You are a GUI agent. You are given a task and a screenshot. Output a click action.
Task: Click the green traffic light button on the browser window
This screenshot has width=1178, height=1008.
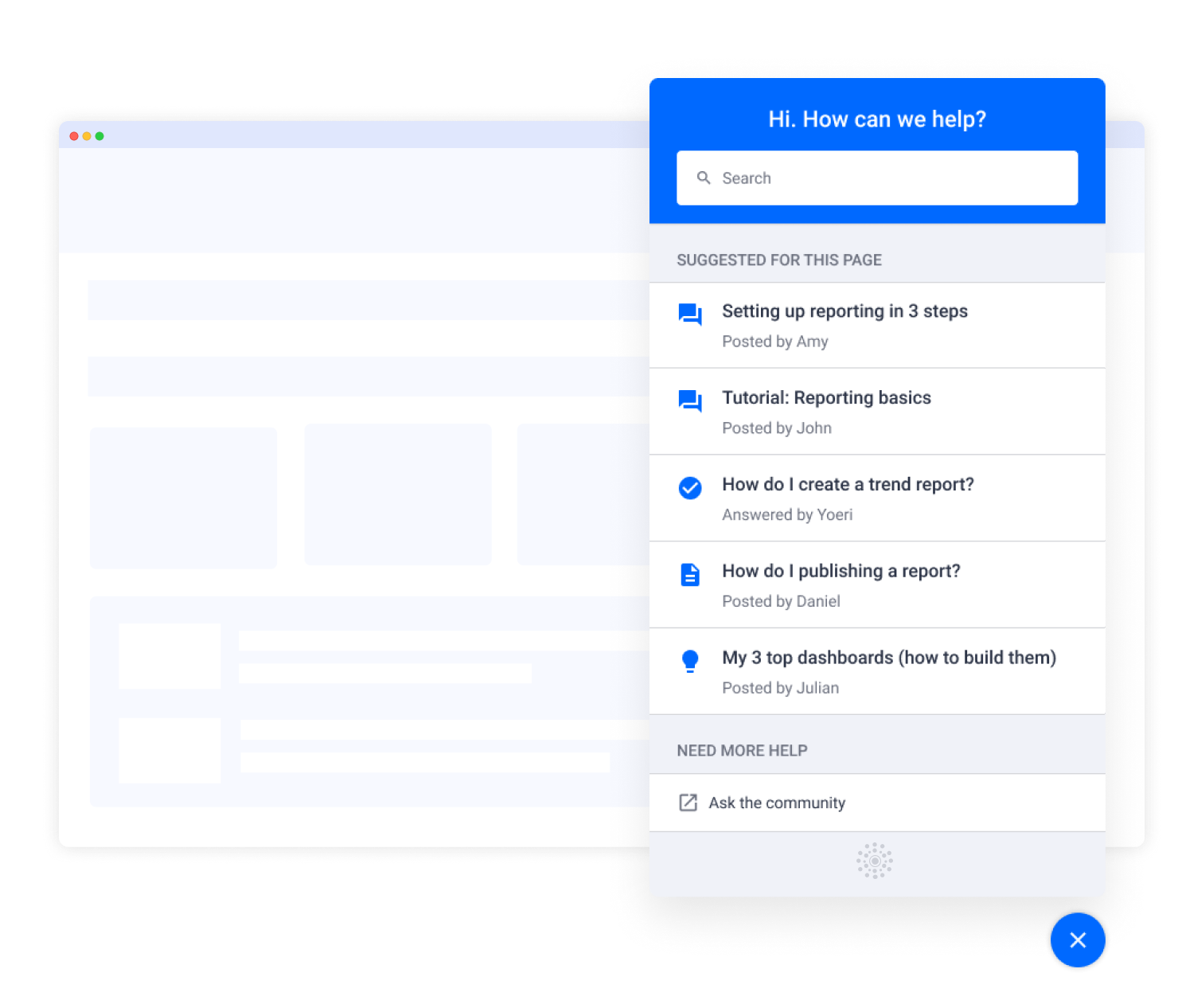tap(100, 136)
